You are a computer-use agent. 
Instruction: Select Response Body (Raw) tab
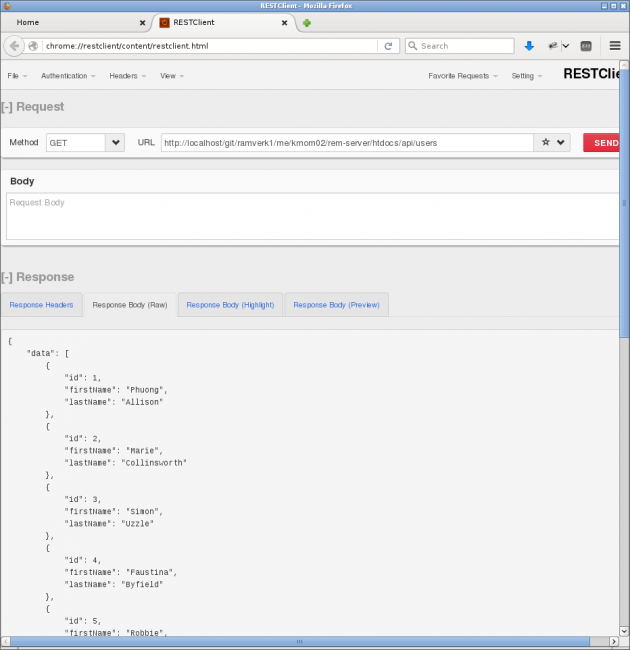click(x=130, y=305)
